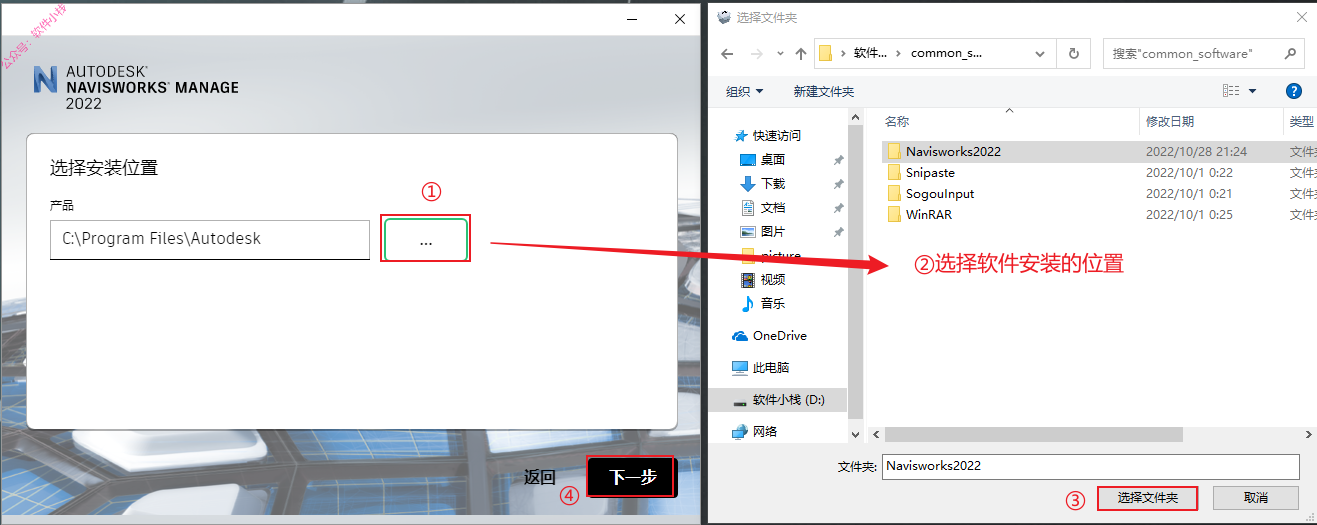Click the navigation pane scroll-down arrow
Screen dimensions: 1317x525
click(854, 436)
